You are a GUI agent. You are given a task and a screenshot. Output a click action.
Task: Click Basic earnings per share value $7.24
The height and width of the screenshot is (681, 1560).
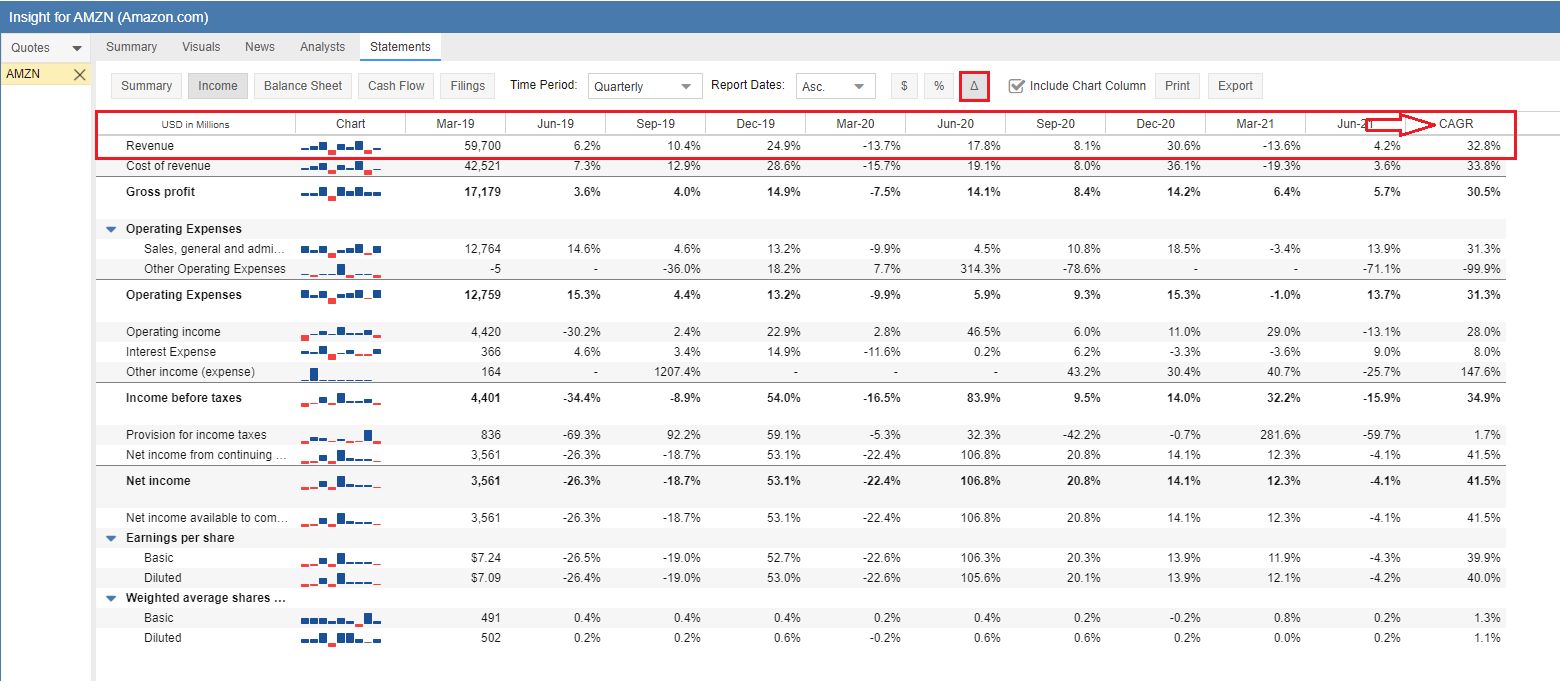[484, 558]
